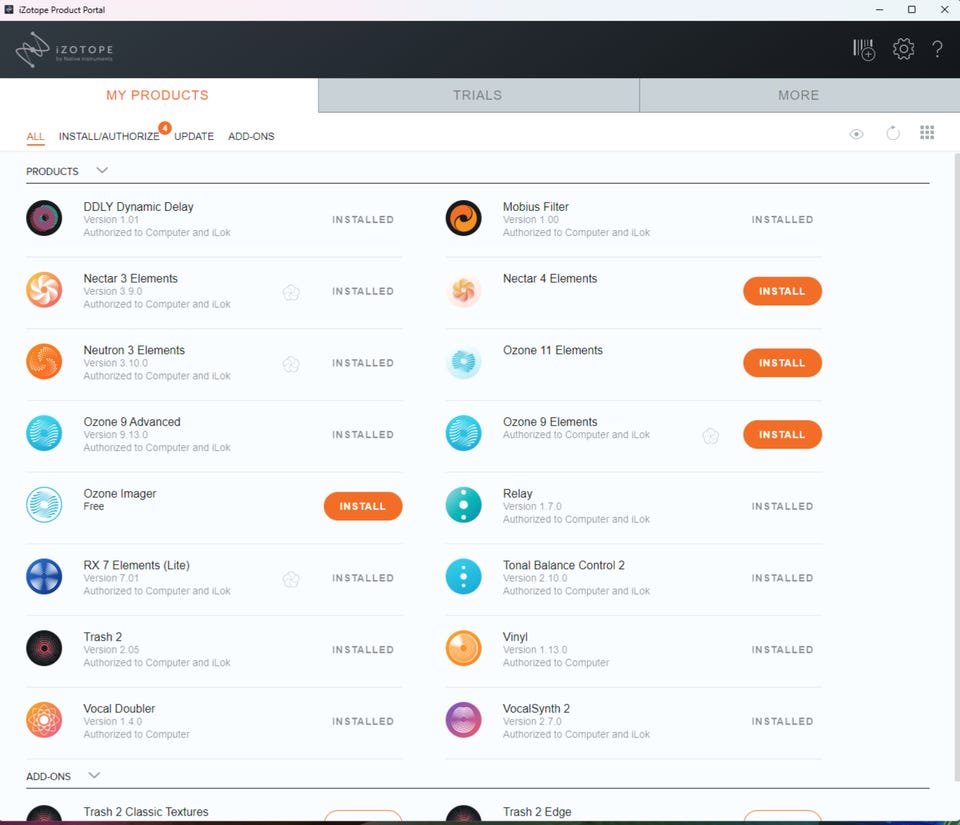Select the ADD-ONS filter
Image resolution: width=960 pixels, height=825 pixels.
[251, 136]
